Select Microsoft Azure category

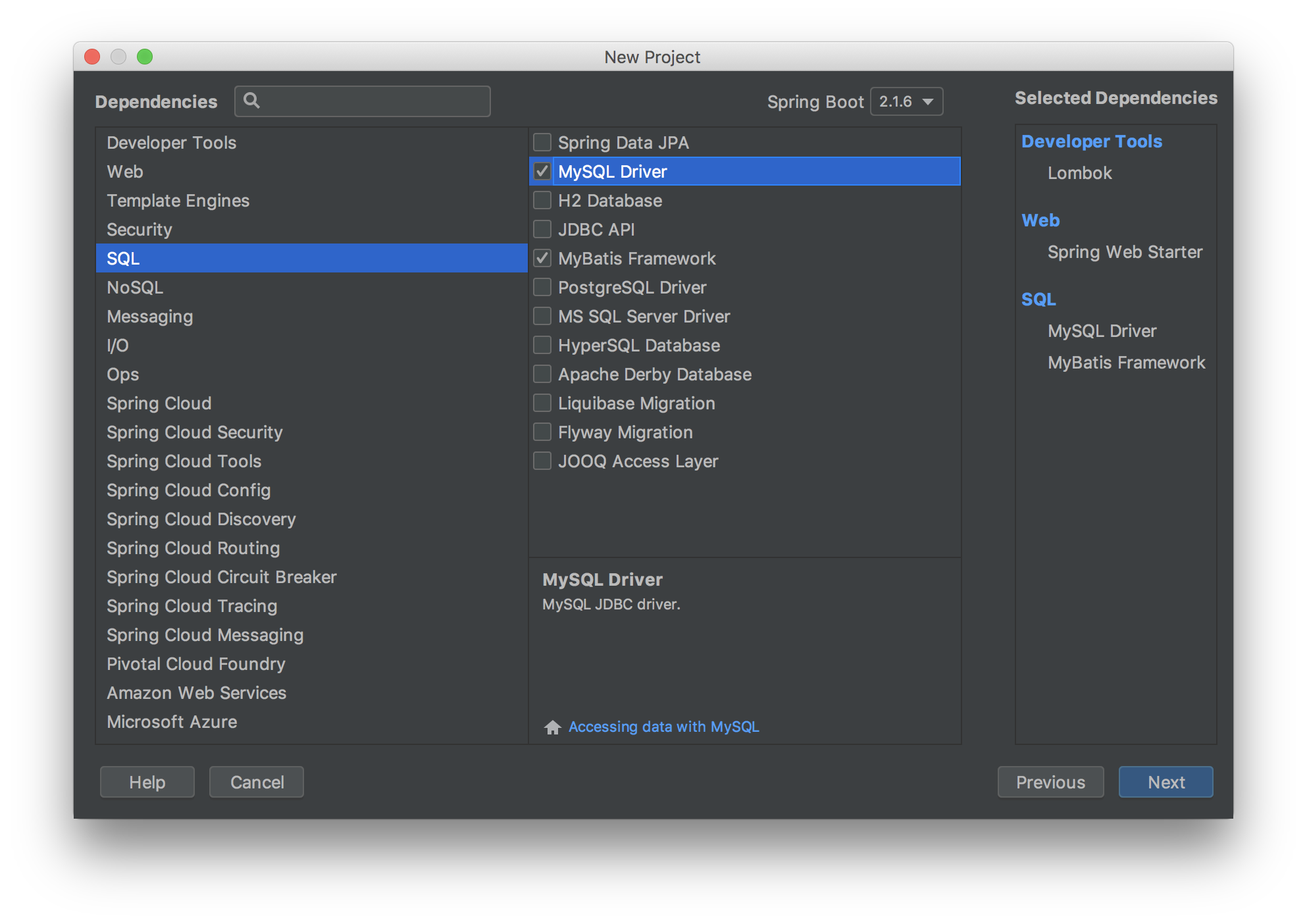click(311, 721)
